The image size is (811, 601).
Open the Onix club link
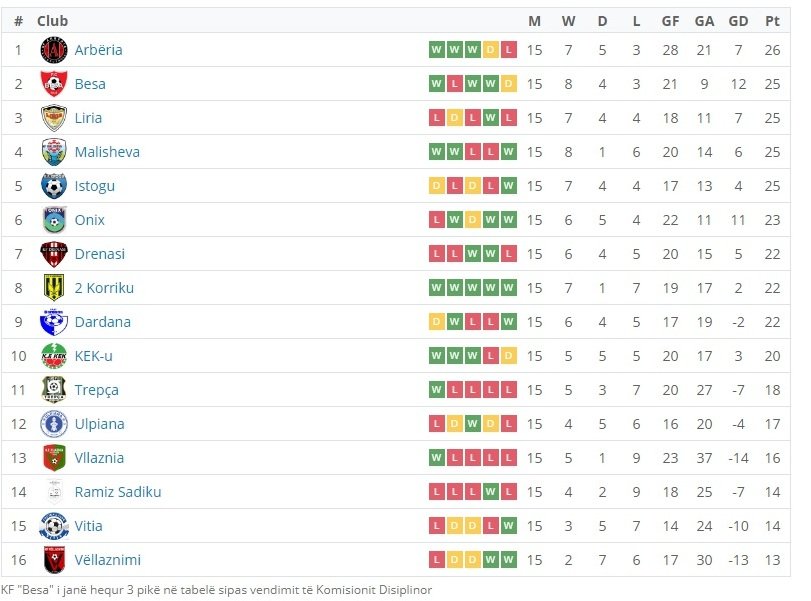(89, 220)
